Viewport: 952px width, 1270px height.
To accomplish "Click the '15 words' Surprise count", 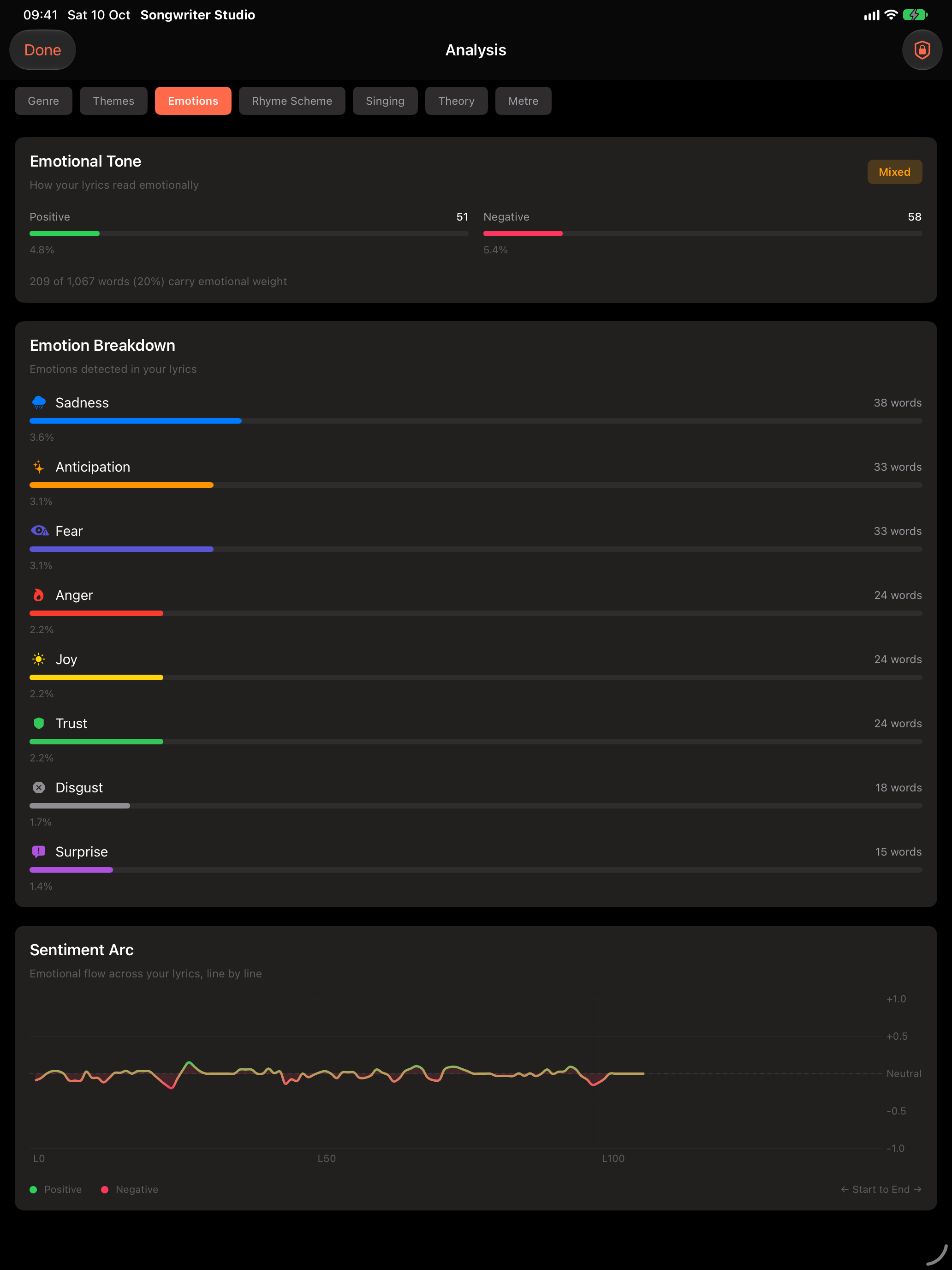I will point(898,851).
